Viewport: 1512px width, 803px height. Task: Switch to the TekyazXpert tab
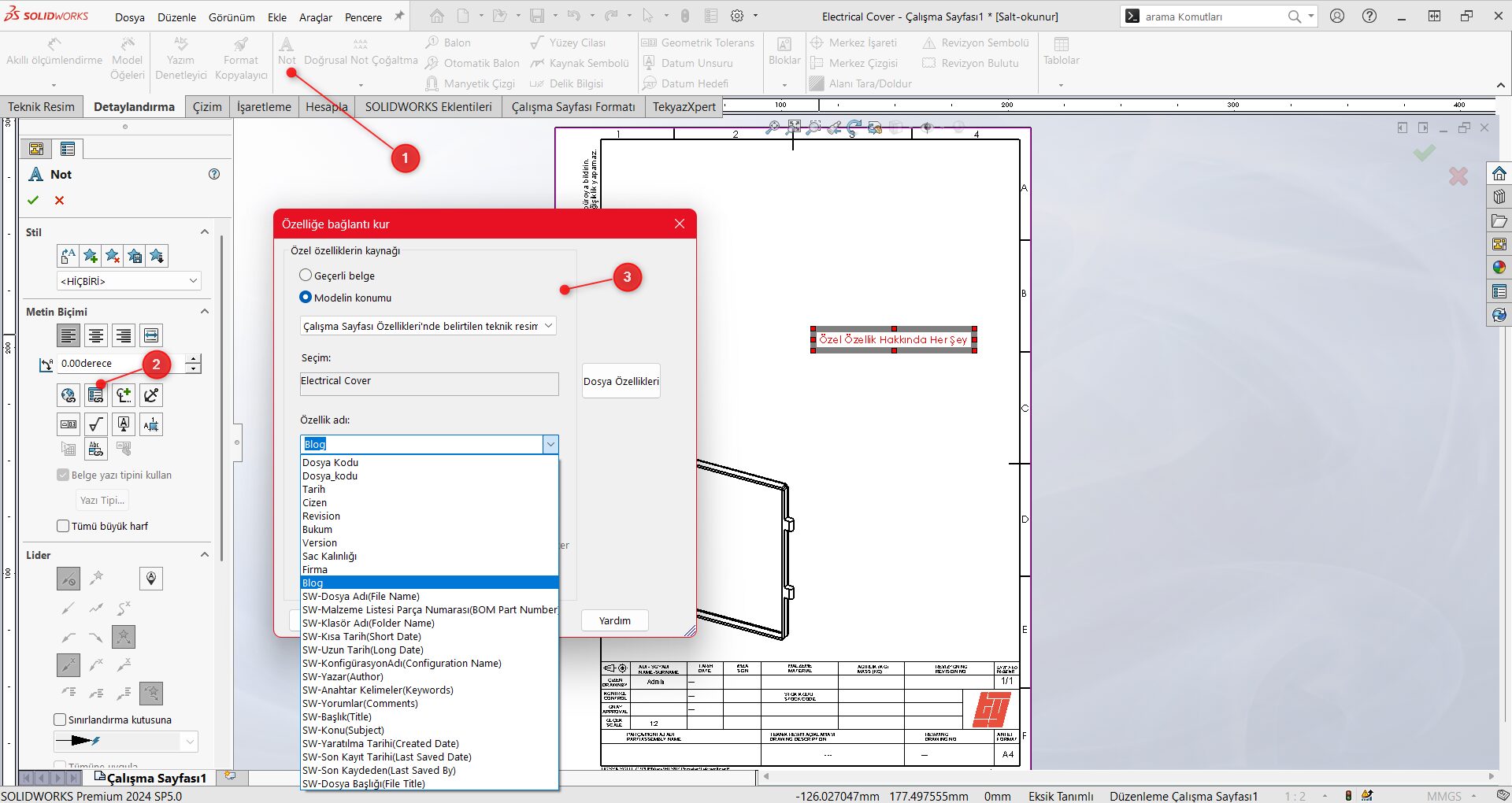click(684, 107)
